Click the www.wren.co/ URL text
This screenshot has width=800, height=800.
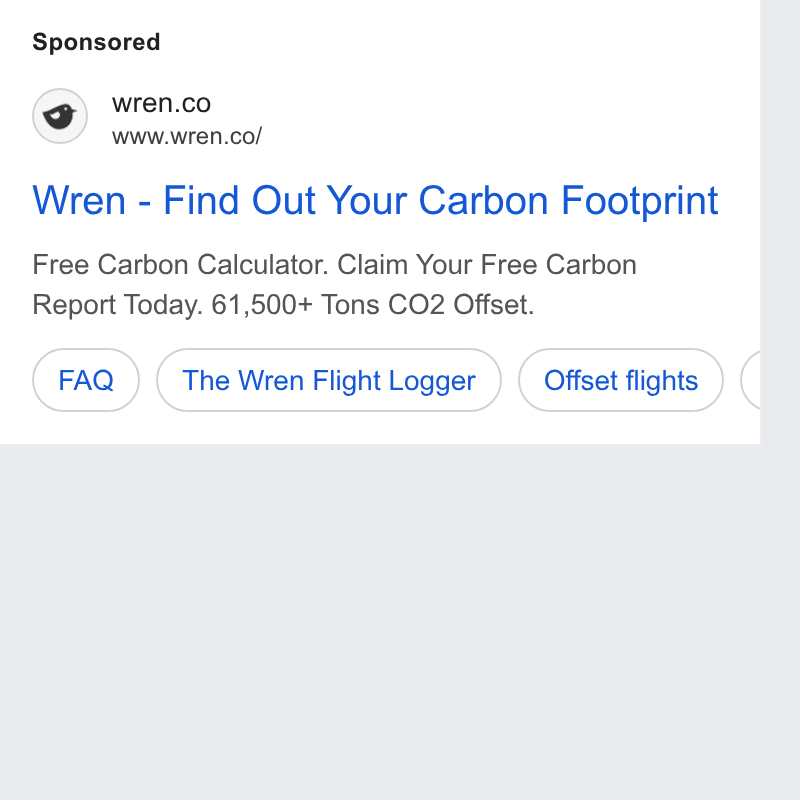[187, 137]
